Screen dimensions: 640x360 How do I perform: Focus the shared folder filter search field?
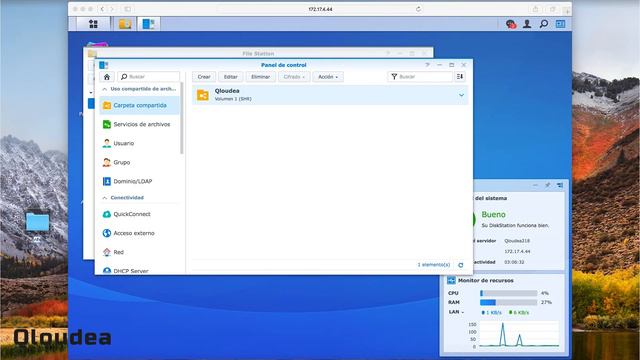(420, 77)
